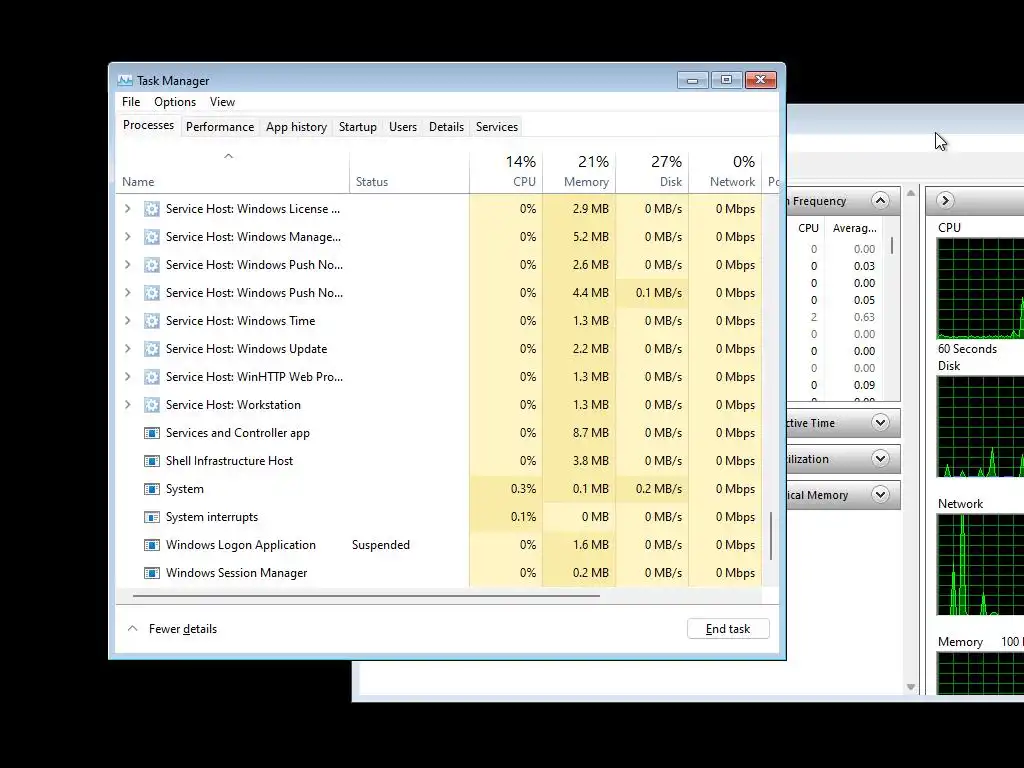This screenshot has width=1024, height=768.
Task: Select the first Service Host: Windows Push No row
Action: point(438,265)
